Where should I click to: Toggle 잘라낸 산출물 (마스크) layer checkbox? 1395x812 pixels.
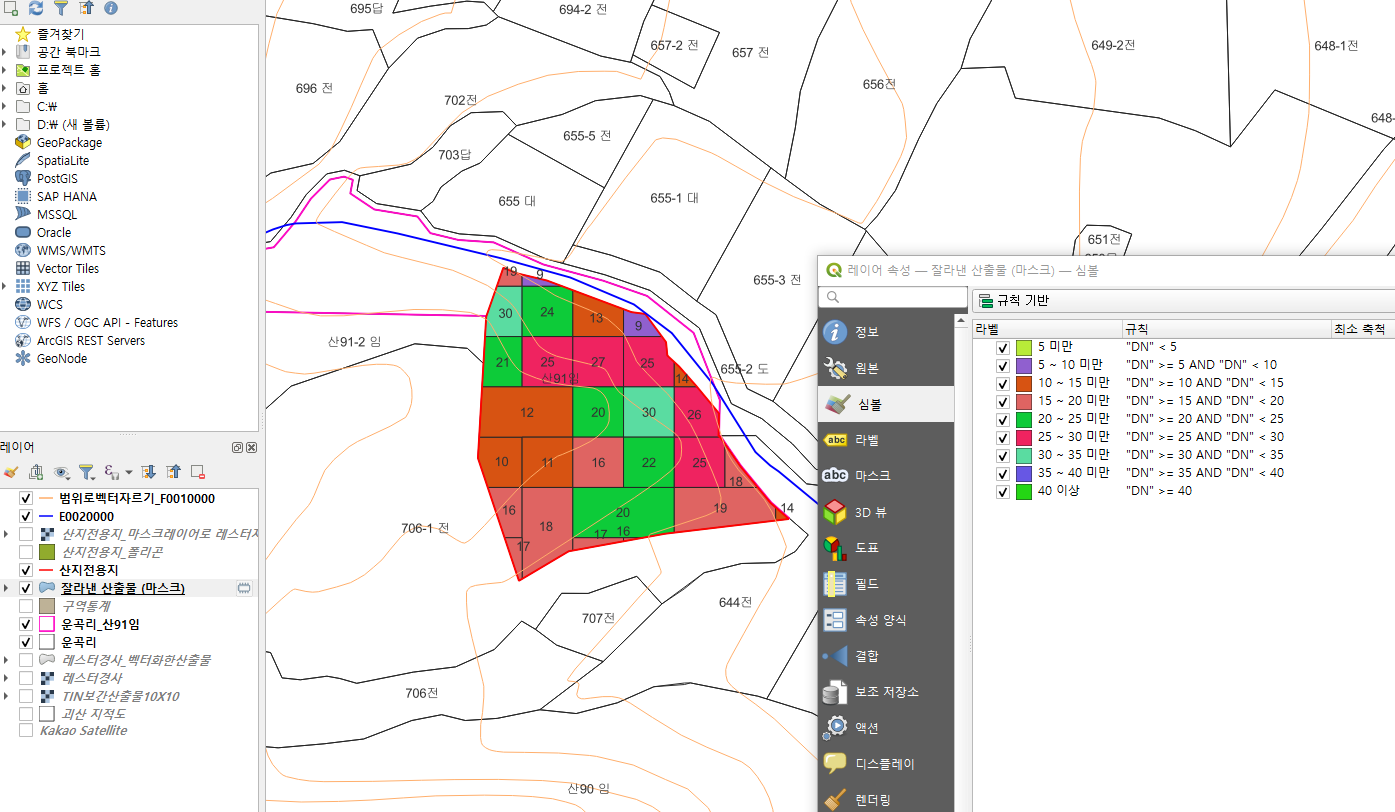click(x=26, y=588)
